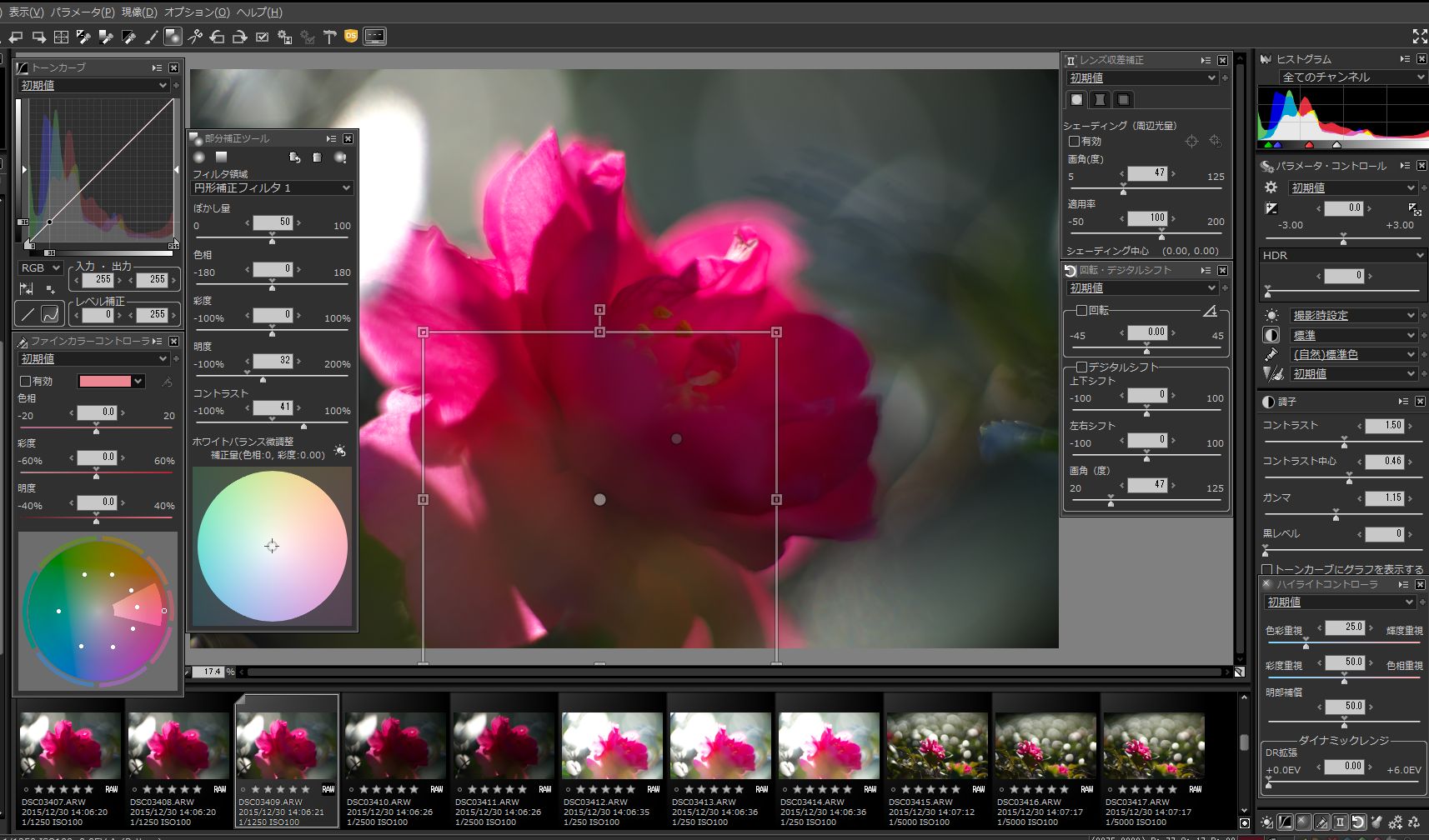Open the RGB channel dropdown

point(40,268)
